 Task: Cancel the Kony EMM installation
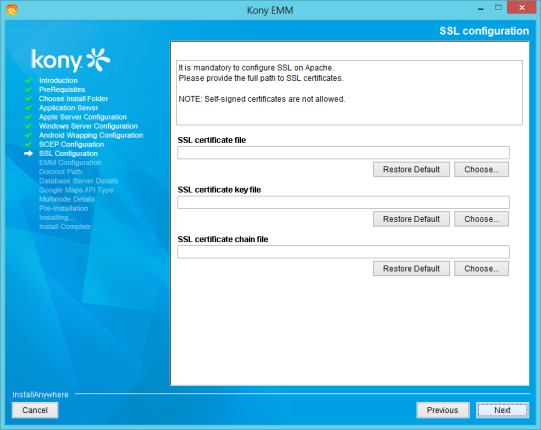point(35,410)
